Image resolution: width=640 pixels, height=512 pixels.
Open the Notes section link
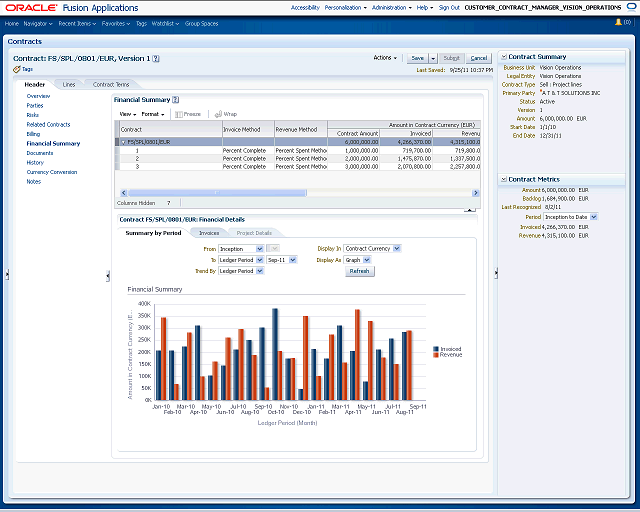(x=33, y=182)
